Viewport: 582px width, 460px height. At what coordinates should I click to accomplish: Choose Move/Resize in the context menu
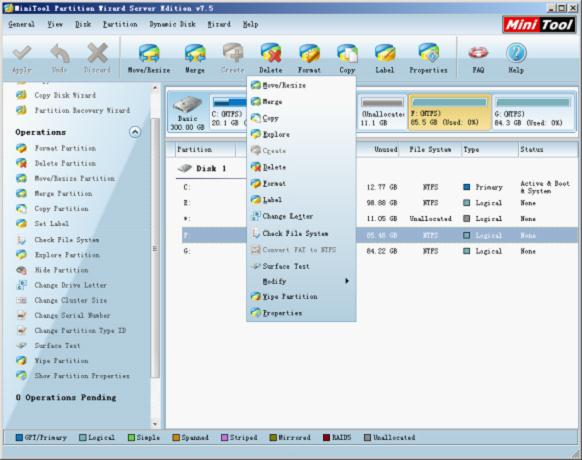[301, 85]
